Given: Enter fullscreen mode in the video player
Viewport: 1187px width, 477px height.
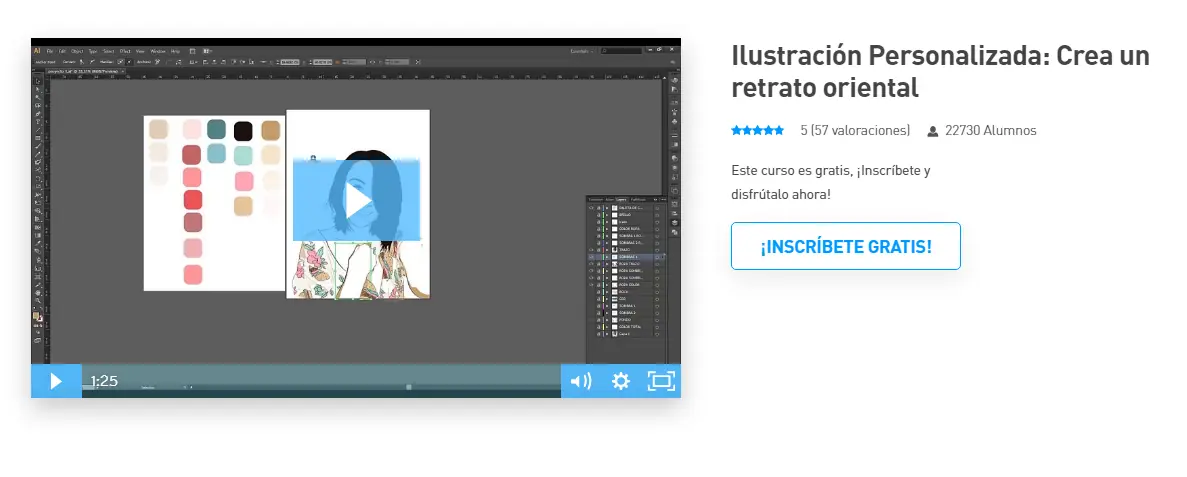Looking at the screenshot, I should point(661,381).
